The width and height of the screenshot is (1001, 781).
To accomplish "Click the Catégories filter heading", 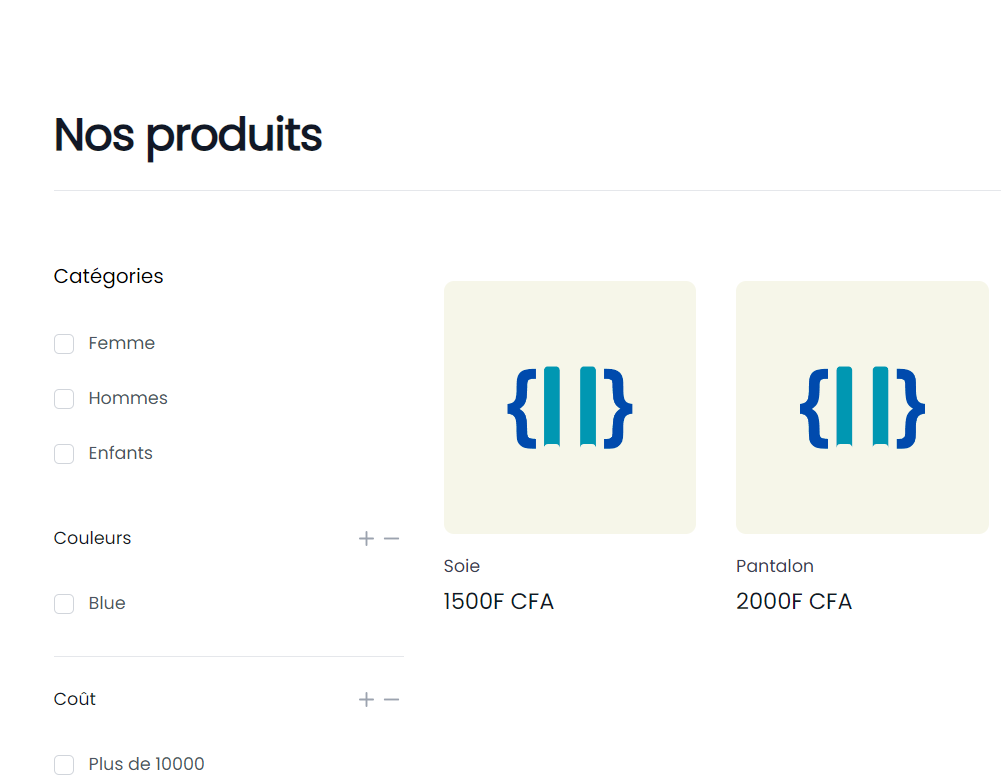I will [108, 276].
